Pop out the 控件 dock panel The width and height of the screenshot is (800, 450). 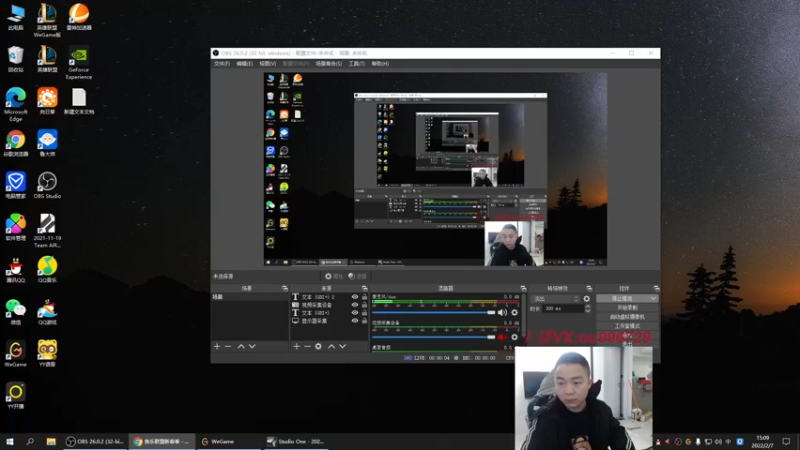(x=656, y=288)
